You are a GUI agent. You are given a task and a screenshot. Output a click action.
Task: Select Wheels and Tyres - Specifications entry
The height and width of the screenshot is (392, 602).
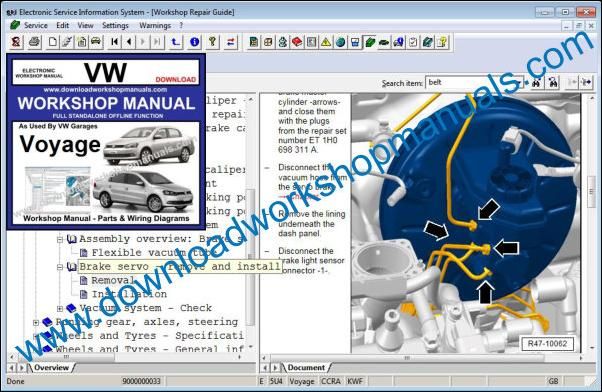click(x=150, y=336)
